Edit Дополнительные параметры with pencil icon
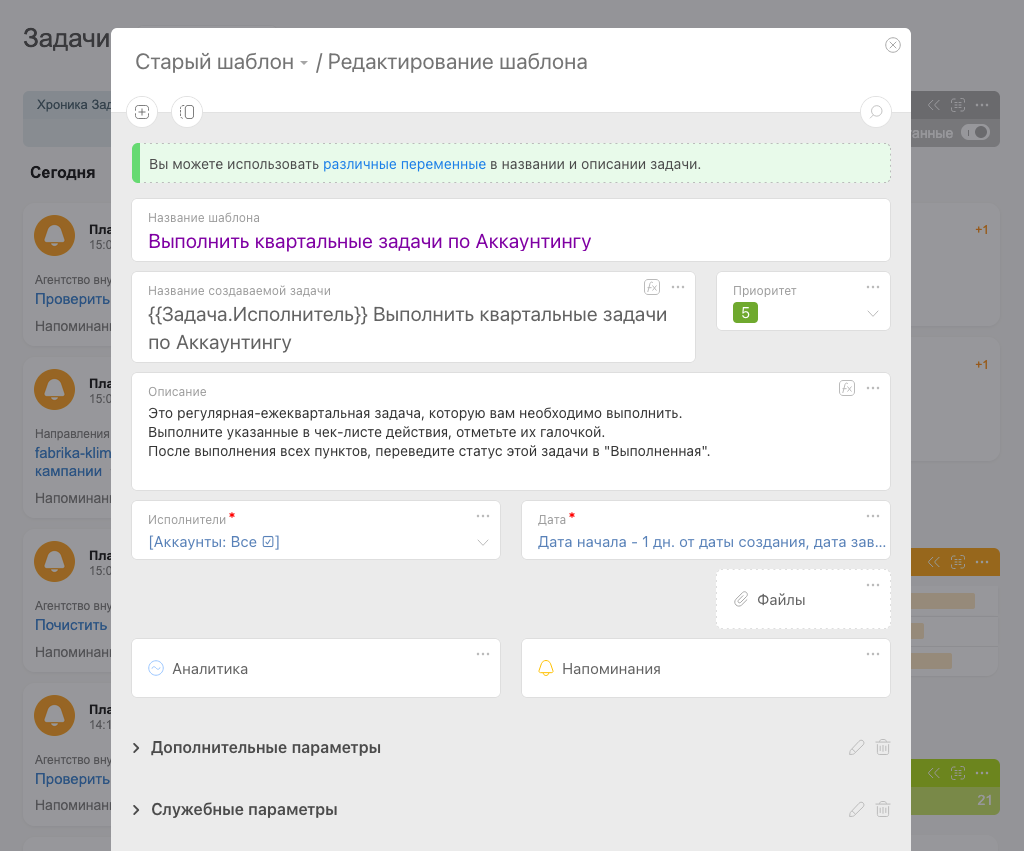 [x=856, y=747]
